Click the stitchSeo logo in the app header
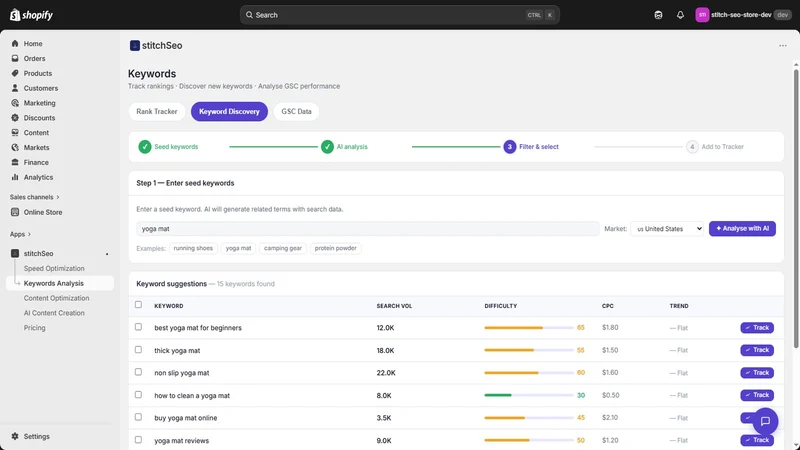The image size is (800, 450). 135,45
